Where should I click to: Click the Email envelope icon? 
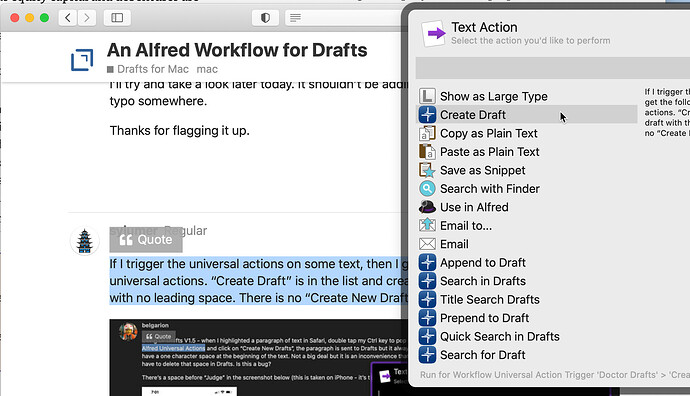click(x=427, y=244)
